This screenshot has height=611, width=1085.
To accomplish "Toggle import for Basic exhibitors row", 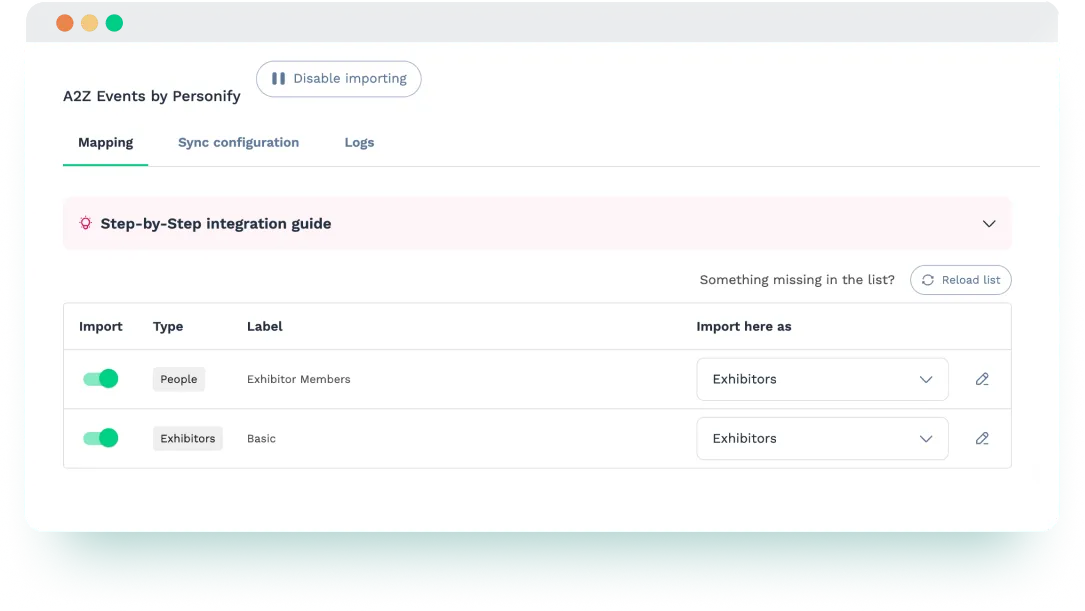I will pos(100,438).
